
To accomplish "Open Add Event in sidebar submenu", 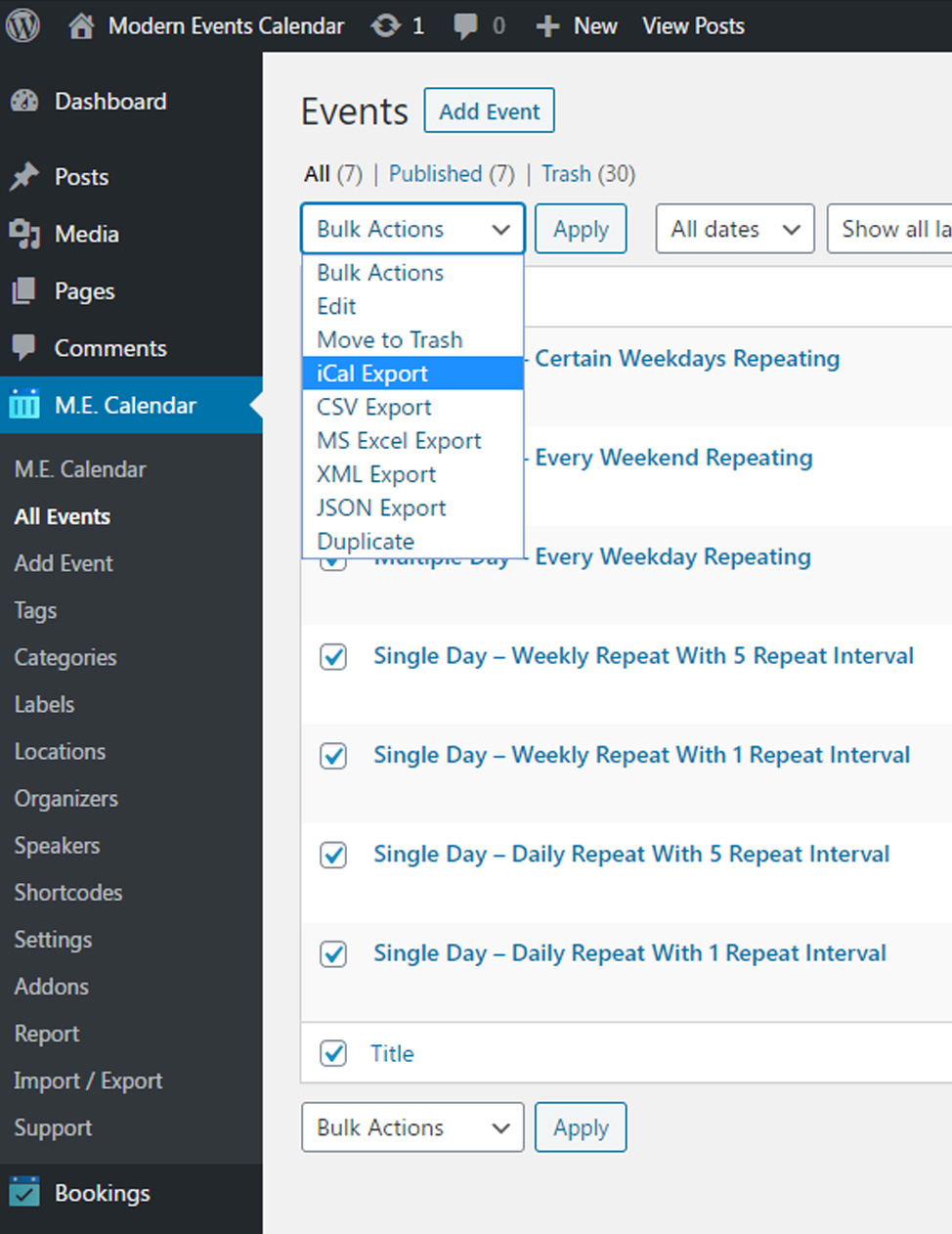I will pos(64,563).
